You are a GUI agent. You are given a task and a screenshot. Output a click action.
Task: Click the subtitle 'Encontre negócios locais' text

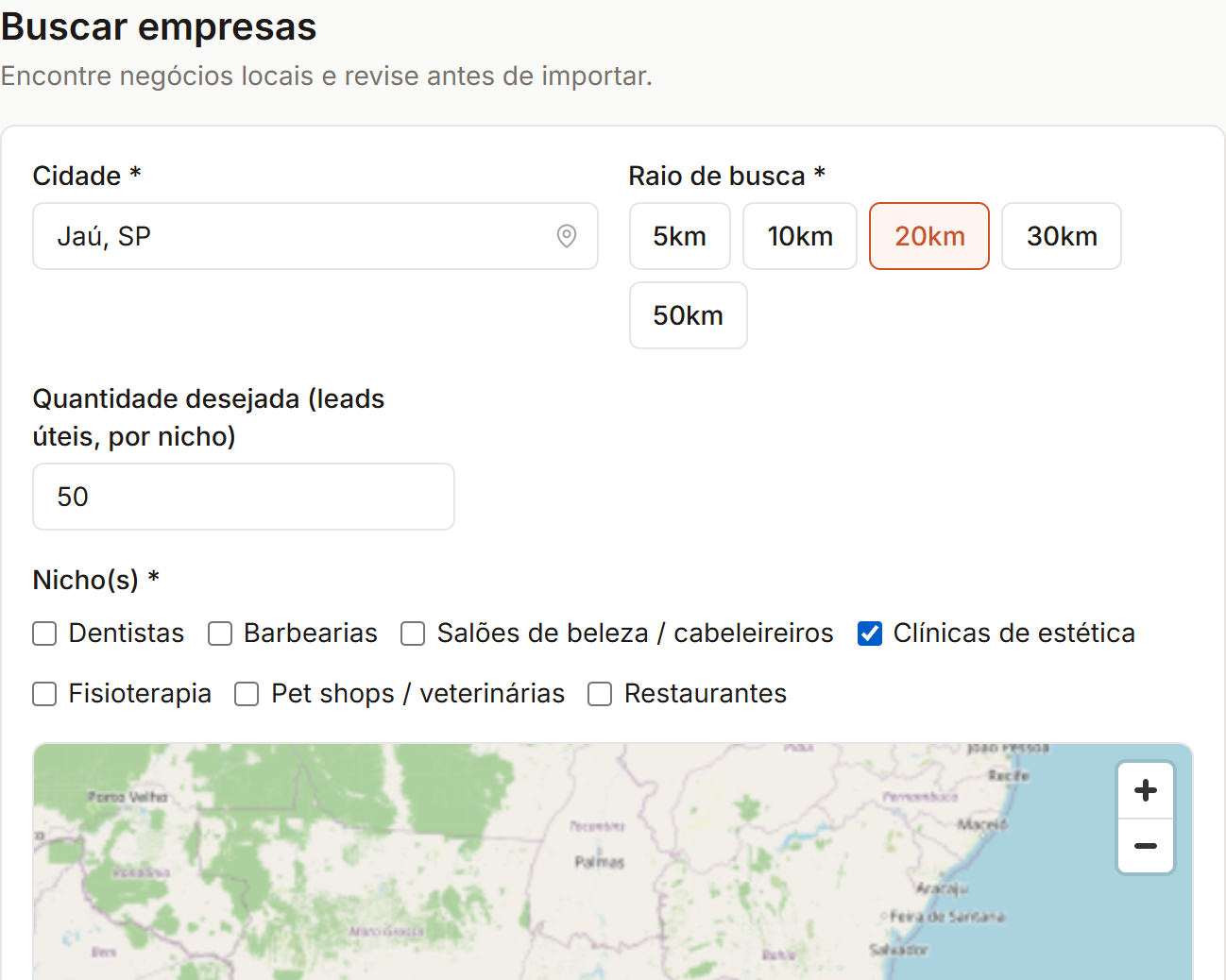[326, 76]
